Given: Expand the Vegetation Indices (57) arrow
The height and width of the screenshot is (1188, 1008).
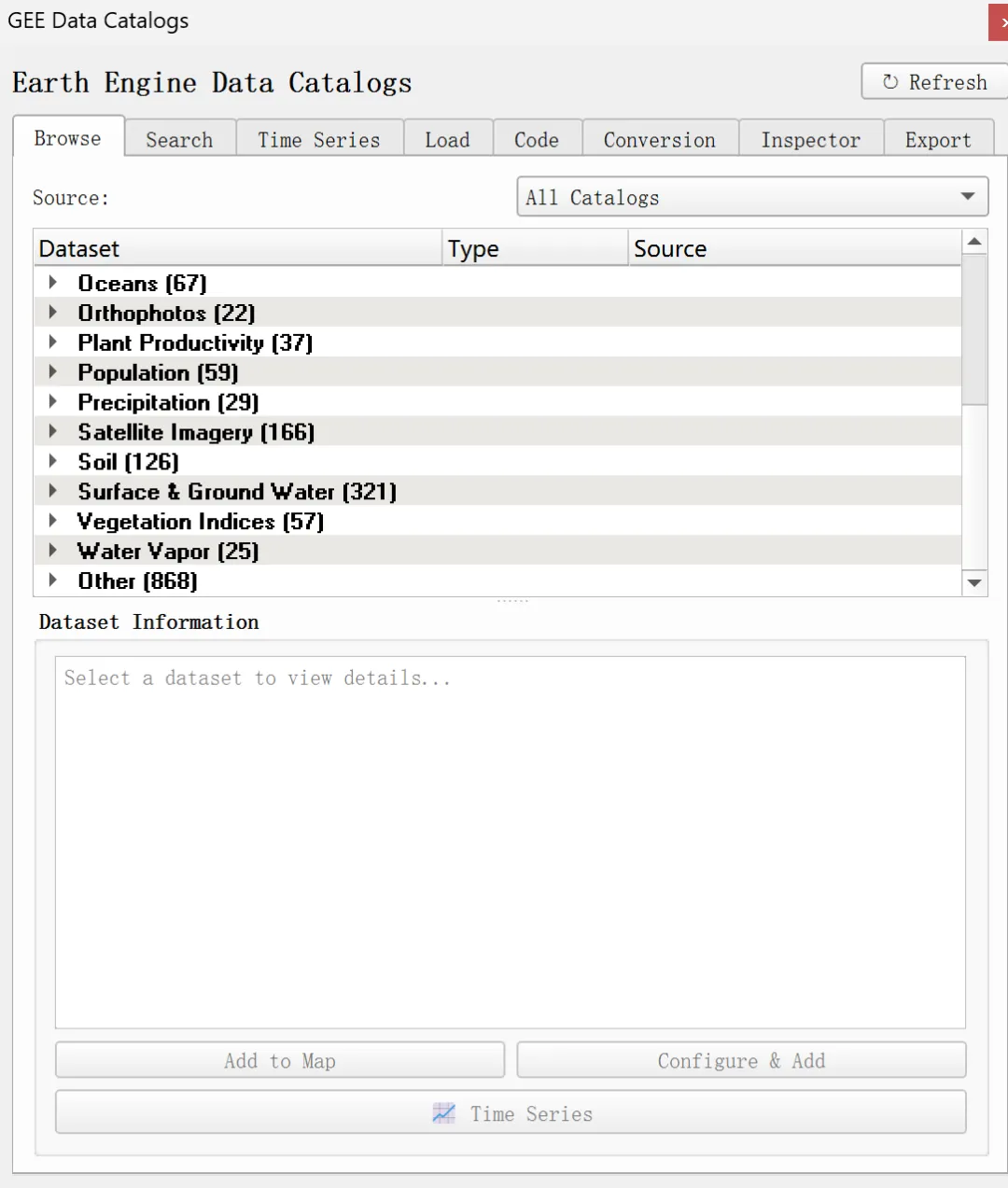Looking at the screenshot, I should coord(53,521).
